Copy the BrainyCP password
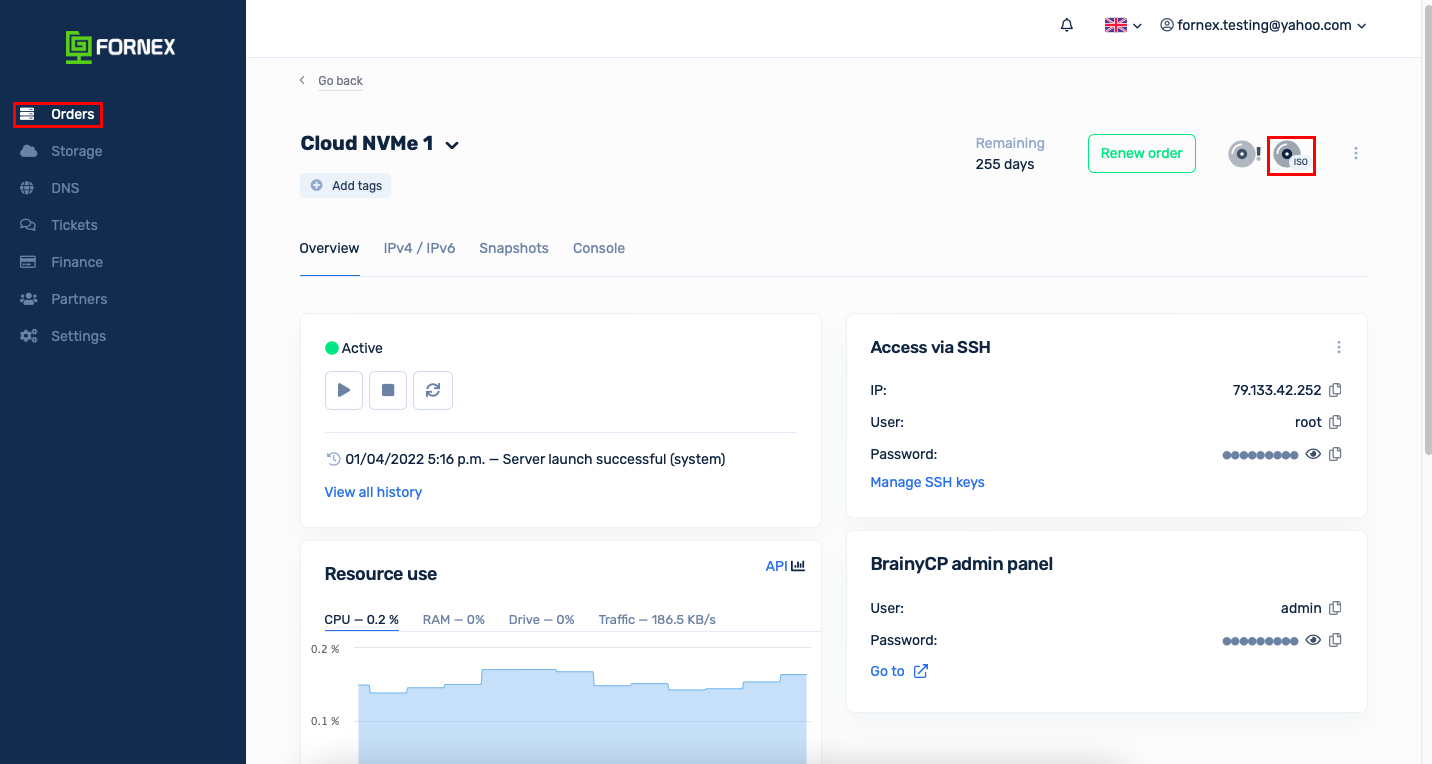Screen dimensions: 1432x764 pyautogui.click(x=1335, y=640)
